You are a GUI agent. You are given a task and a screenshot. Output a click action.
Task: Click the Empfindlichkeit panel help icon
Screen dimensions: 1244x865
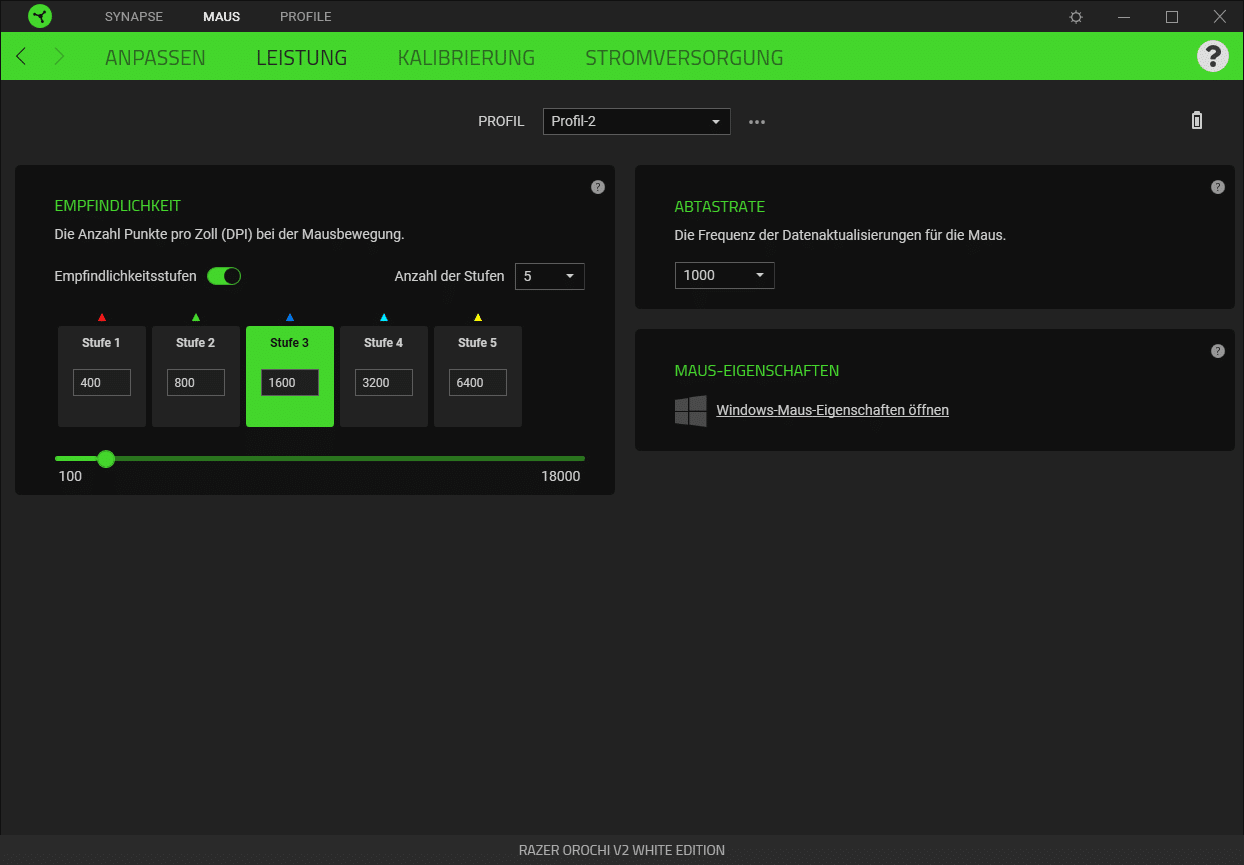(598, 187)
